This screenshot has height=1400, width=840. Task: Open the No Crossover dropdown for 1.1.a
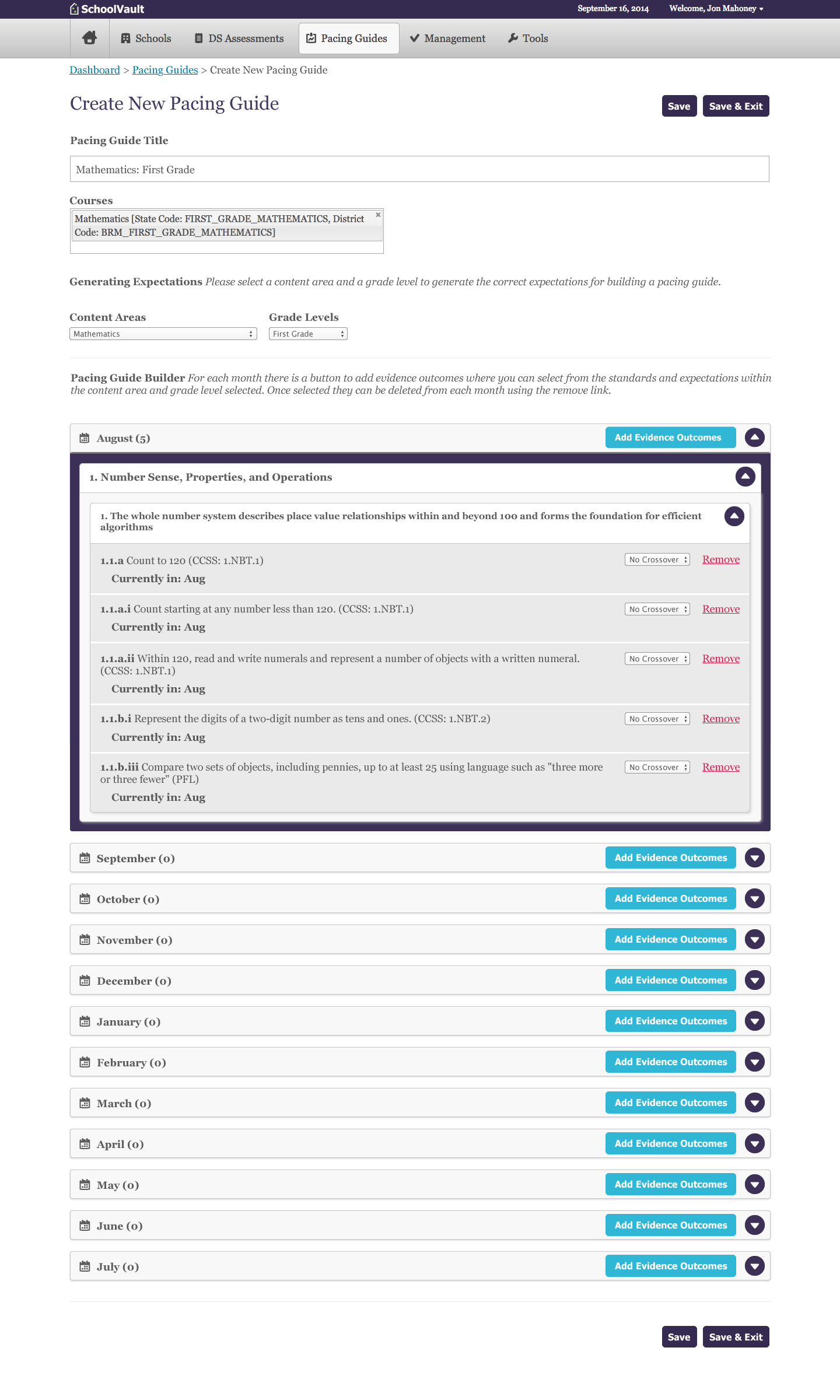(x=657, y=559)
